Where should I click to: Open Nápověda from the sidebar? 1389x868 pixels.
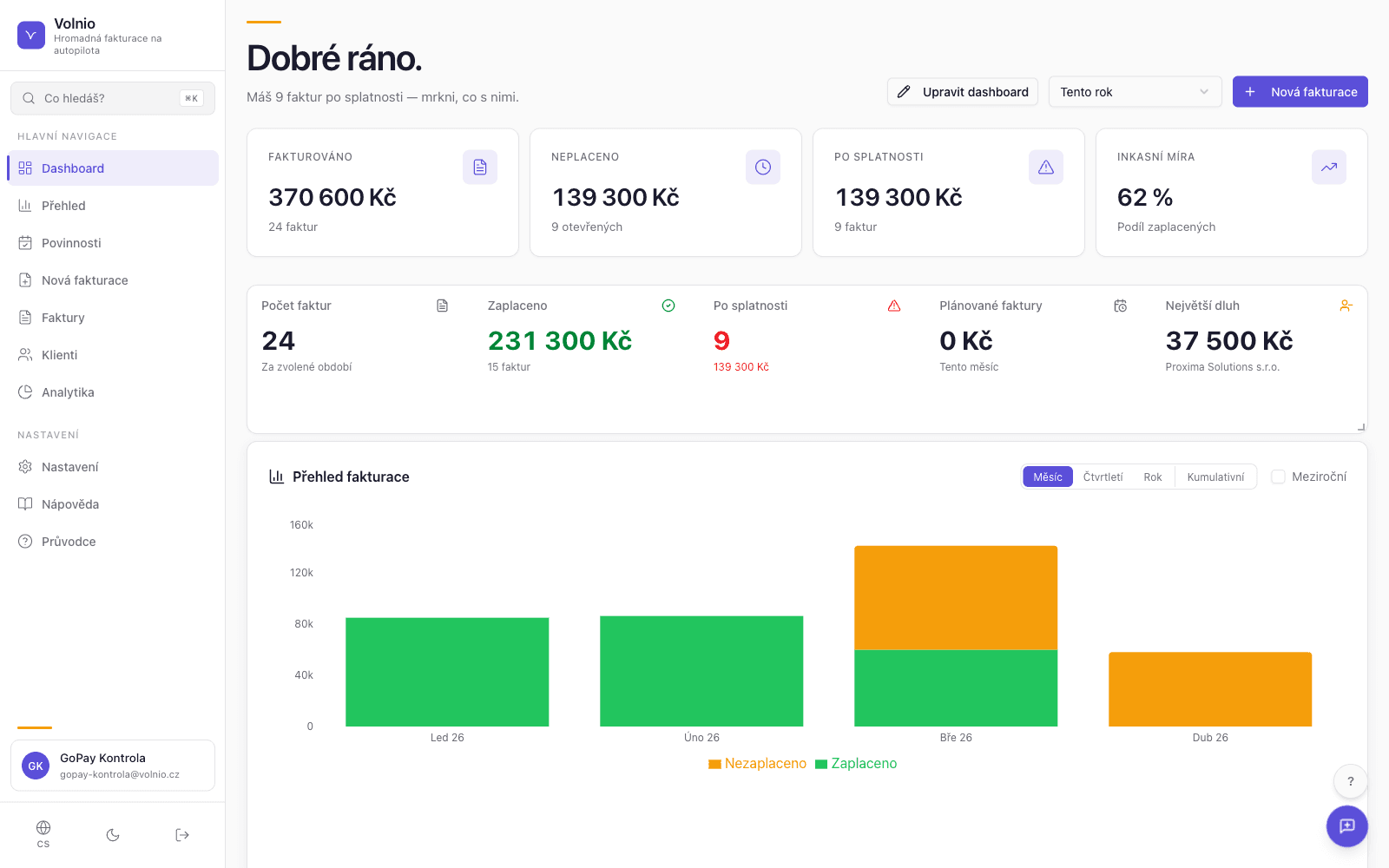[x=113, y=504]
